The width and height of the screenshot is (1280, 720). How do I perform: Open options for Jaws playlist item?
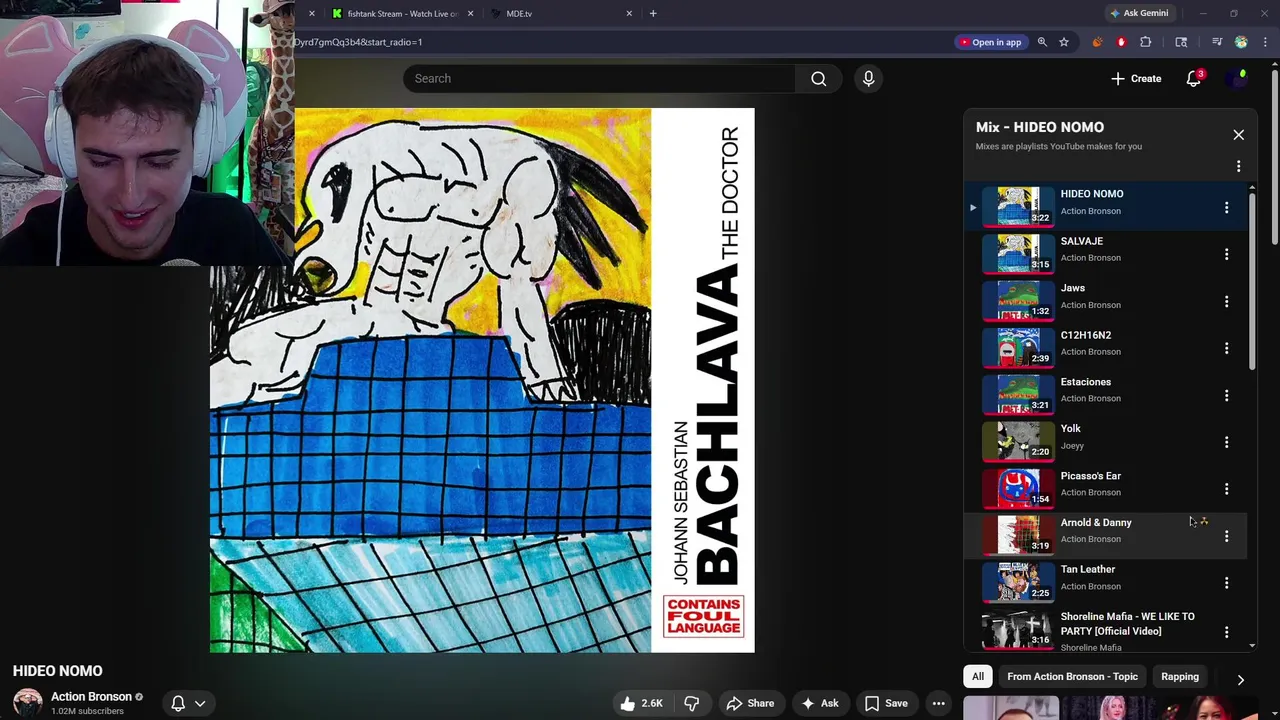click(1226, 301)
